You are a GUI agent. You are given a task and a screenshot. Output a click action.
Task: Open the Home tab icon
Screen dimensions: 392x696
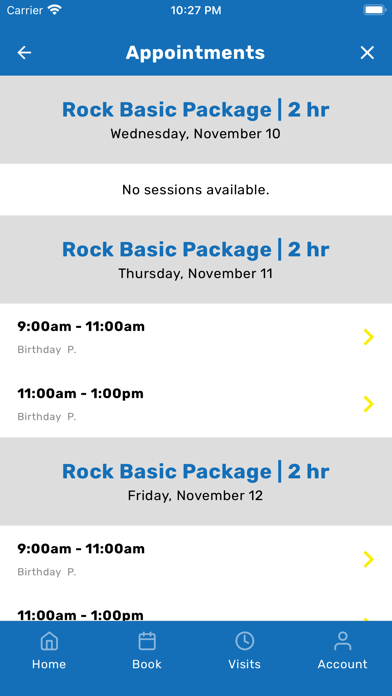pyautogui.click(x=49, y=641)
